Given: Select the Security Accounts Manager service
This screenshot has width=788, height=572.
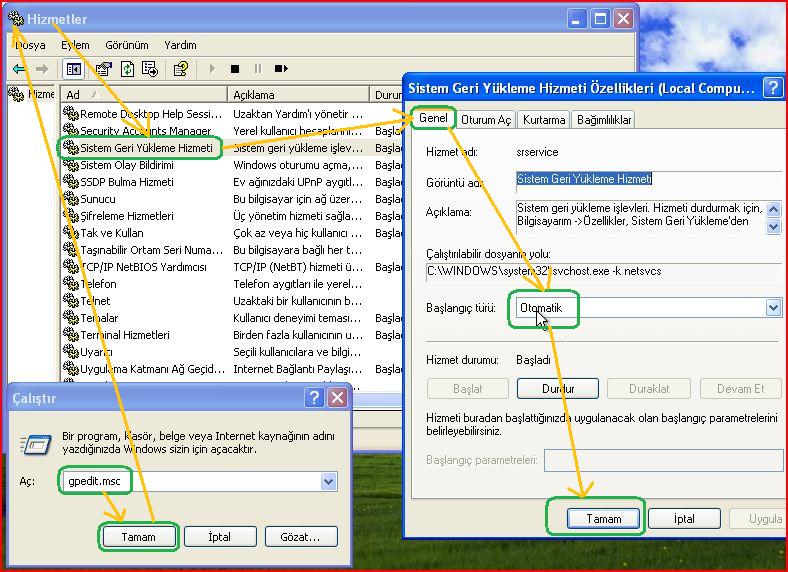Looking at the screenshot, I should pos(232,131).
